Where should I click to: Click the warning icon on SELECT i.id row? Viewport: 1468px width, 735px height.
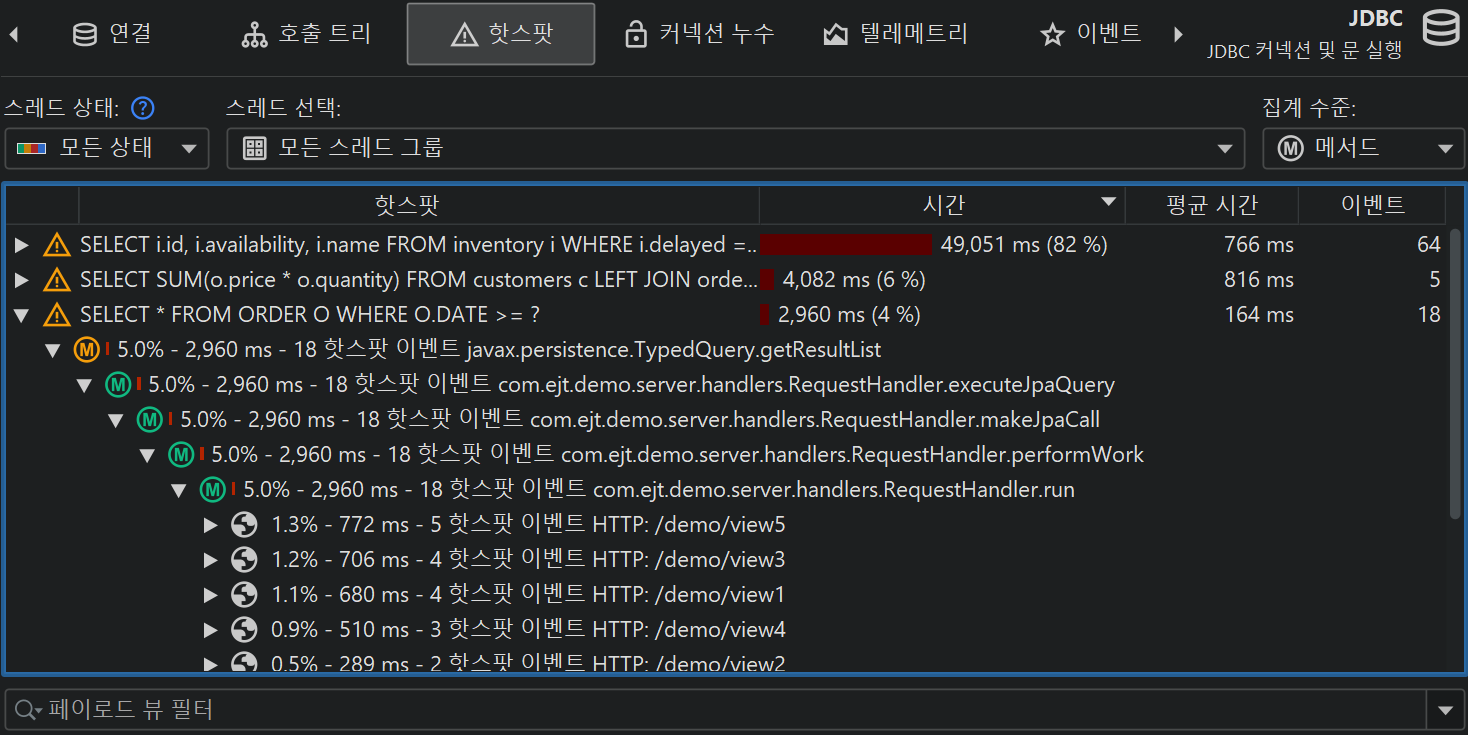coord(57,245)
